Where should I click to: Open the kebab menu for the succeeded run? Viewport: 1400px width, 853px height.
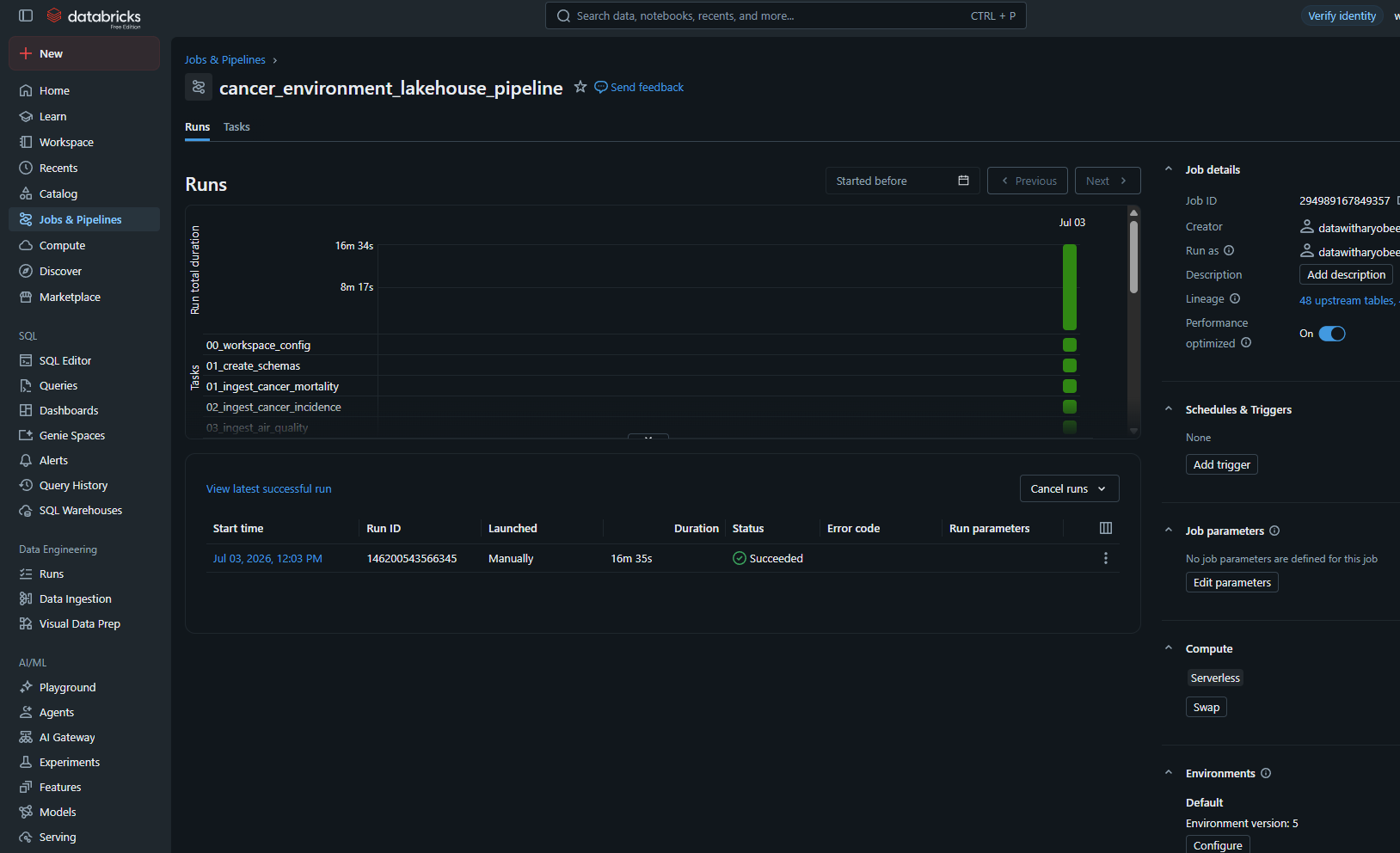click(x=1106, y=558)
